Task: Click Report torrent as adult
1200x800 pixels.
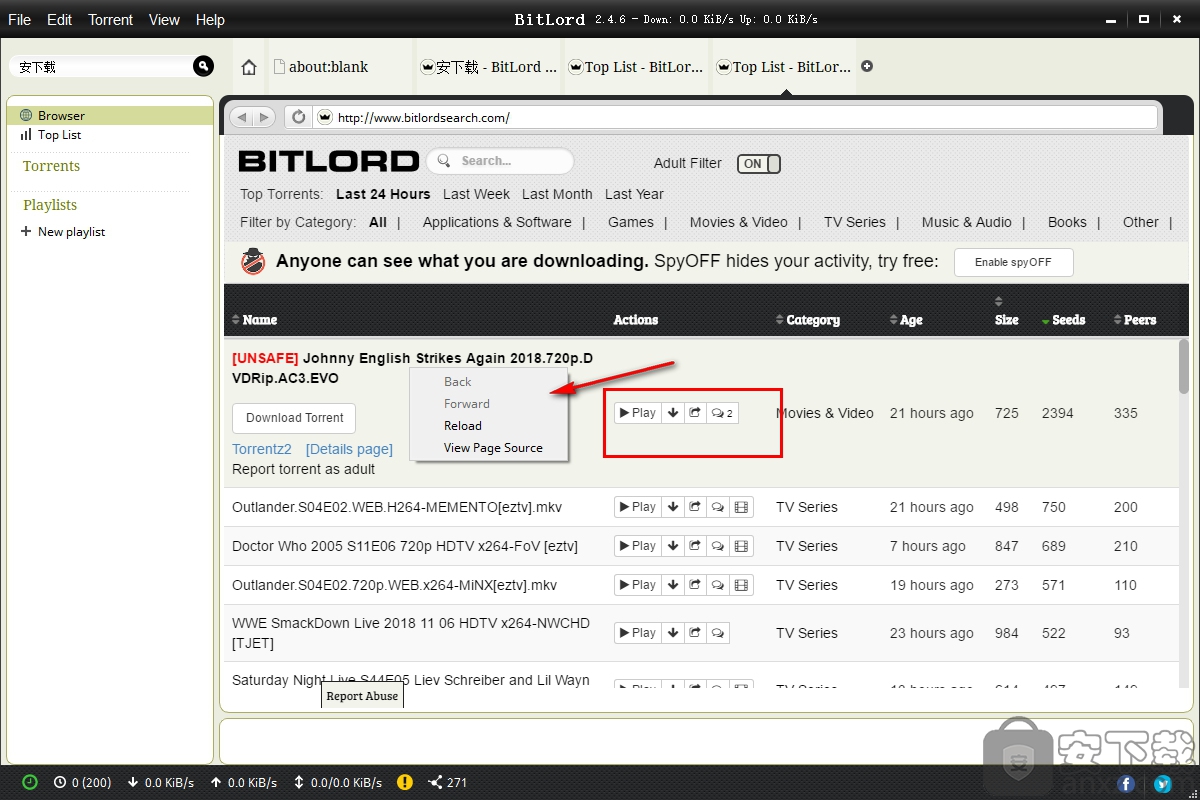Action: tap(304, 469)
